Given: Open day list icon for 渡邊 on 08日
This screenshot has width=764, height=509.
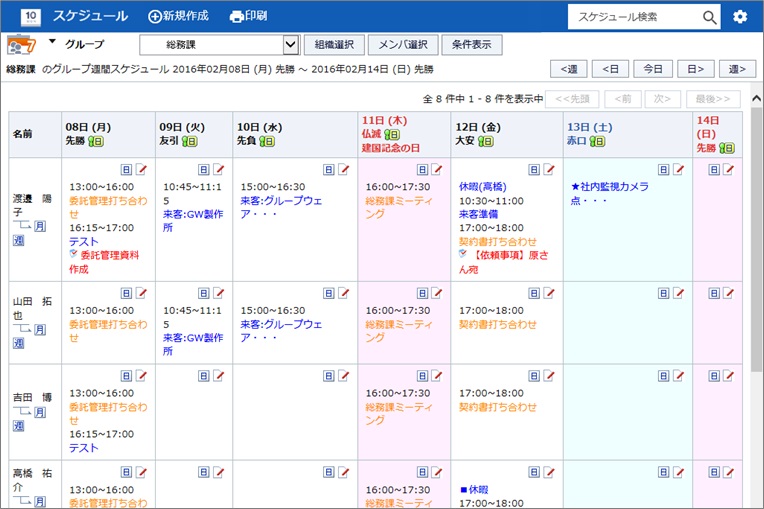Looking at the screenshot, I should [126, 170].
